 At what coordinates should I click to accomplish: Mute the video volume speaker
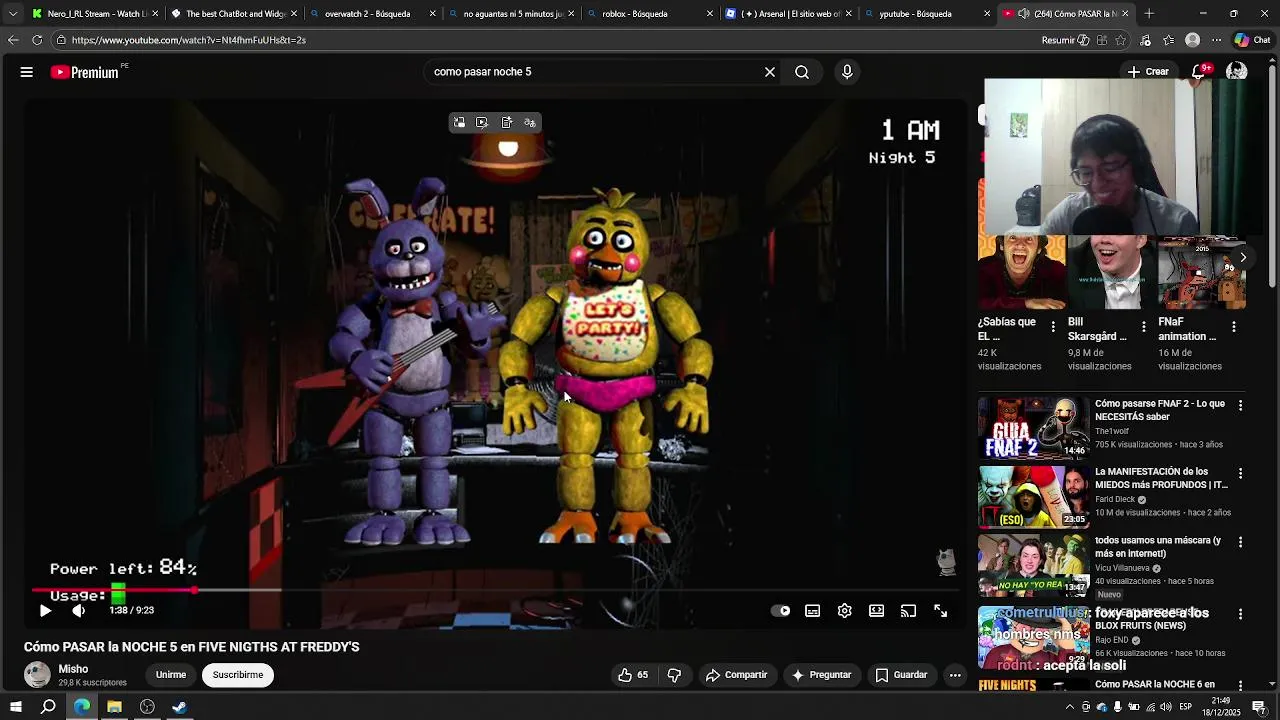point(79,611)
